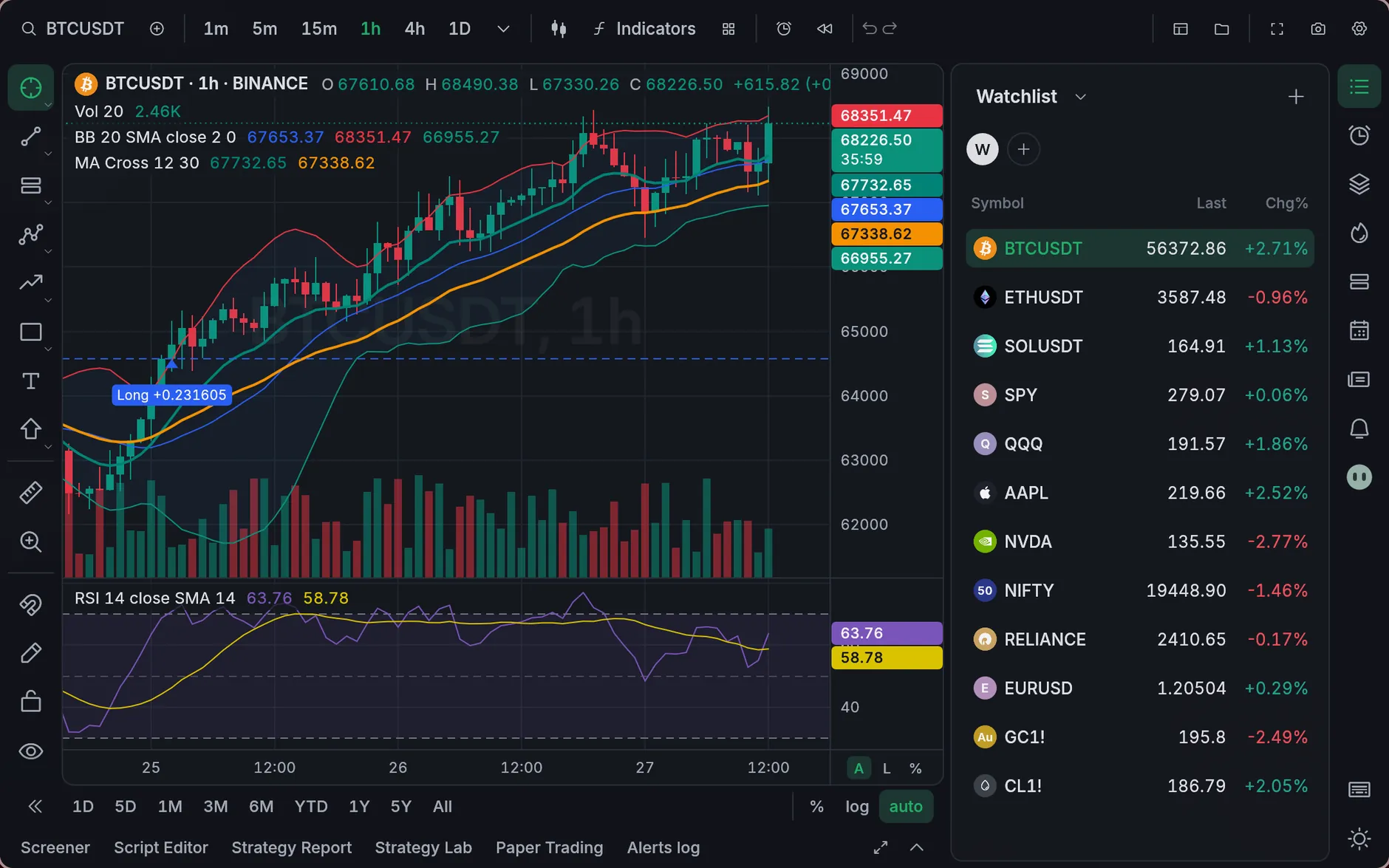Viewport: 1389px width, 868px height.
Task: Select the 3M date range
Action: pyautogui.click(x=216, y=807)
